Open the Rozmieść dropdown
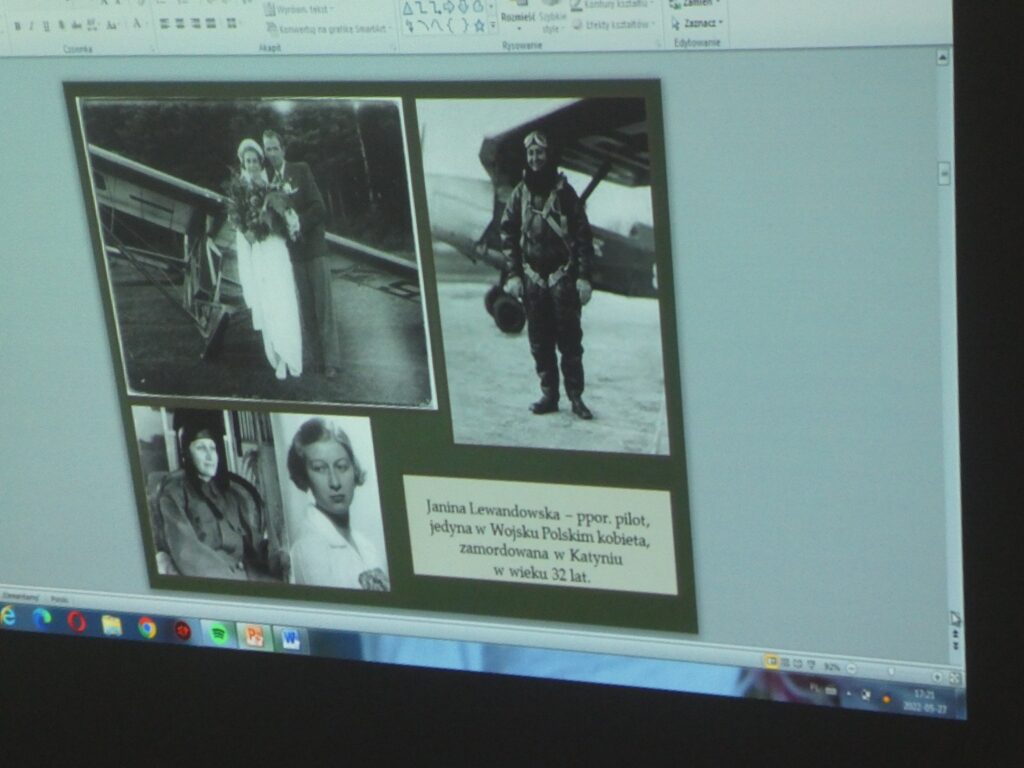 coord(517,19)
